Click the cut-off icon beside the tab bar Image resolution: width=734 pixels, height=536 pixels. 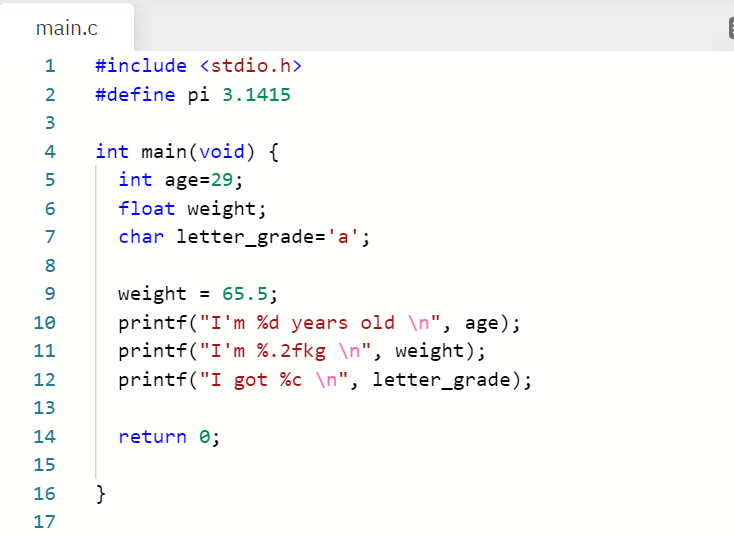click(x=731, y=28)
